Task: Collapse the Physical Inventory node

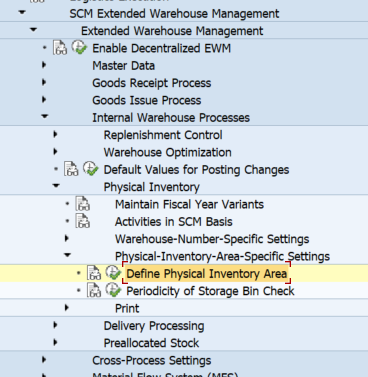Action: (56, 186)
